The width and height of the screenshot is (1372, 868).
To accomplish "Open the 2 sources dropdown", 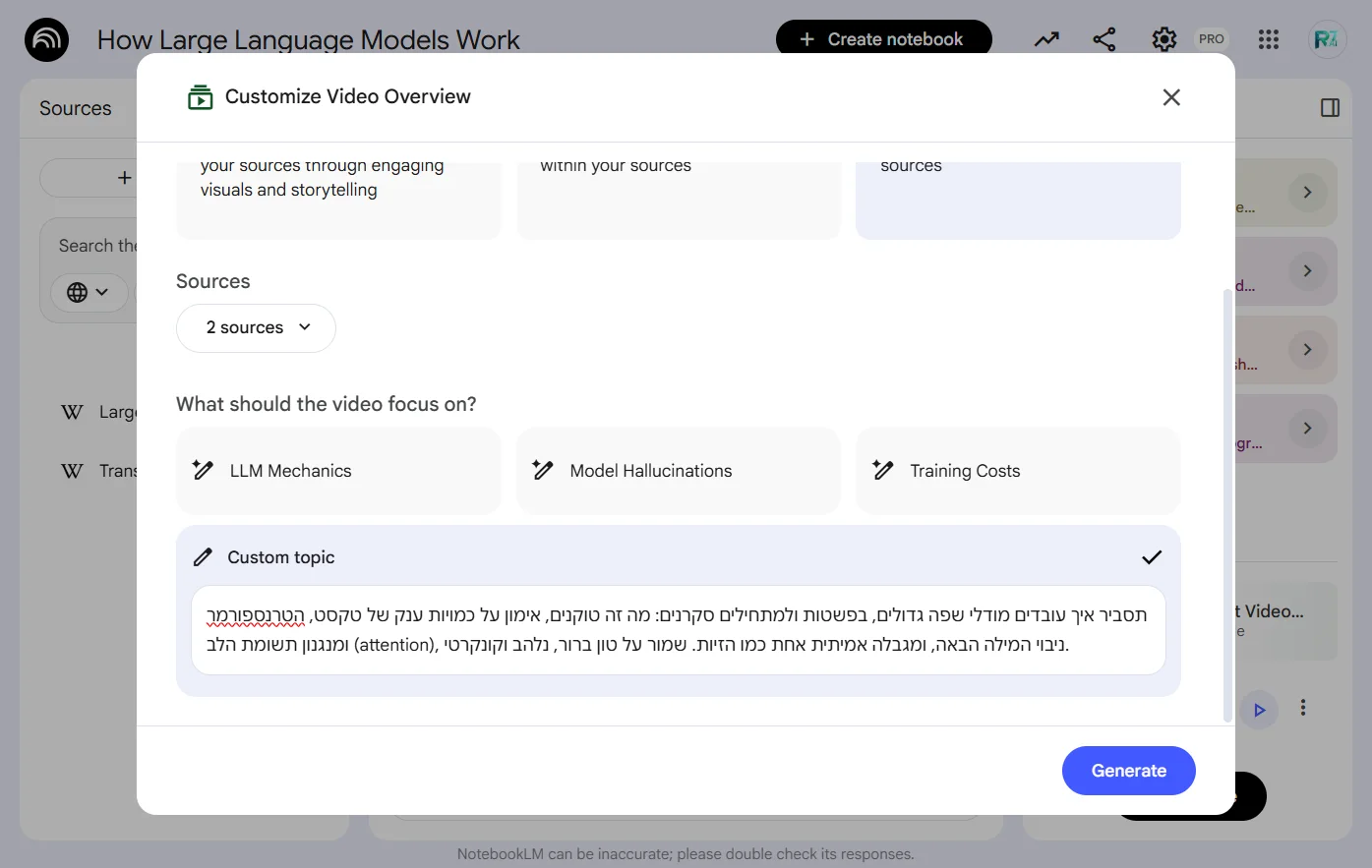I will click(x=256, y=327).
